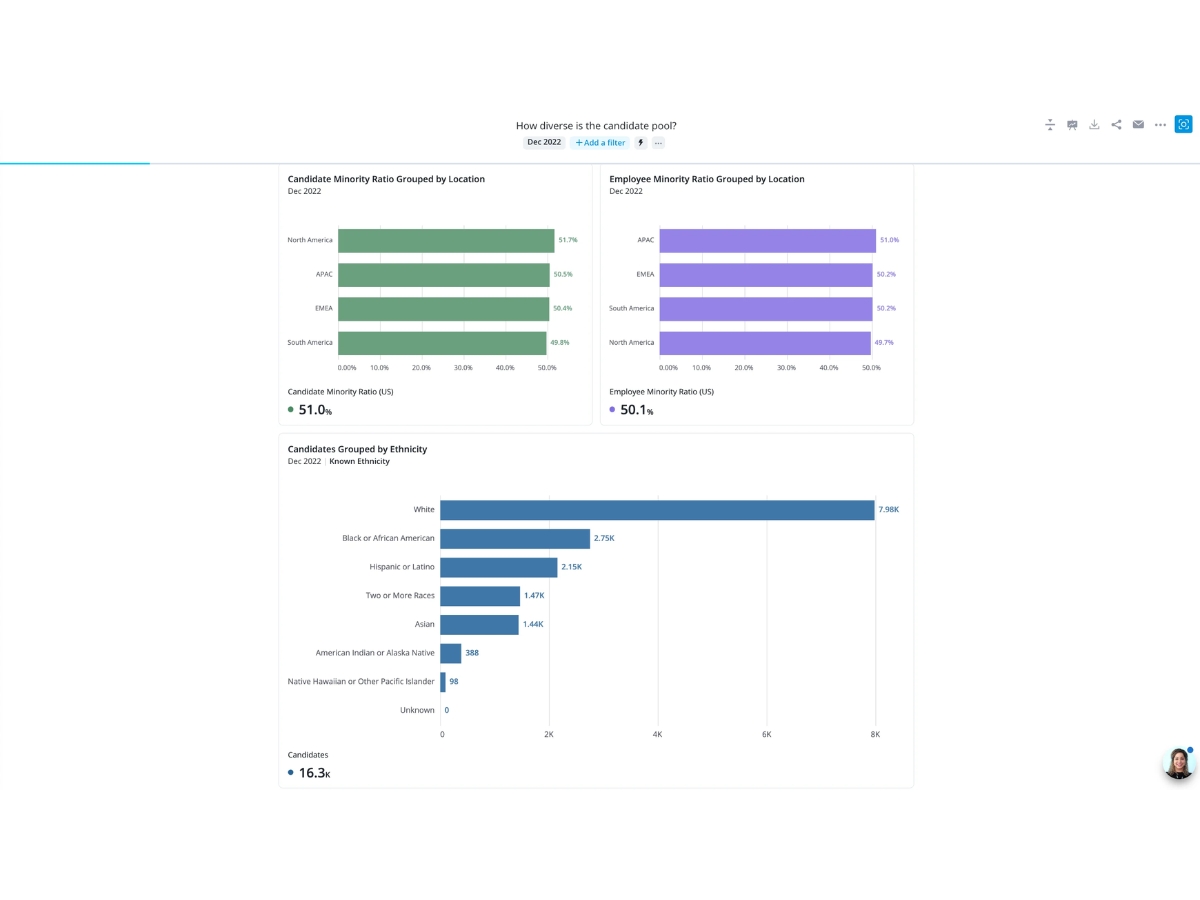Click the Asian ethnicity bar

click(x=479, y=624)
